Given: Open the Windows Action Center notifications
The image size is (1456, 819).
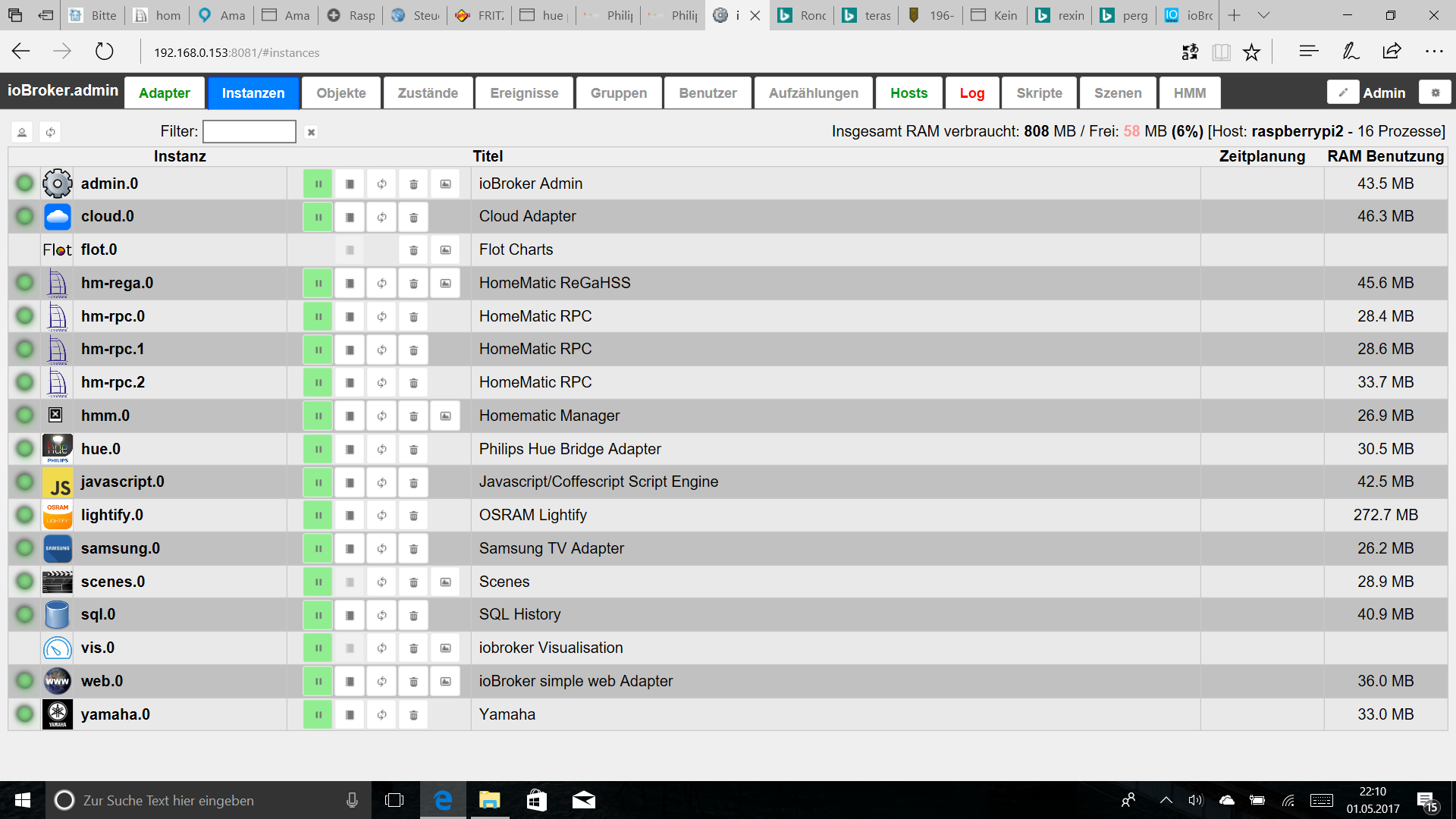Looking at the screenshot, I should pos(1426,801).
